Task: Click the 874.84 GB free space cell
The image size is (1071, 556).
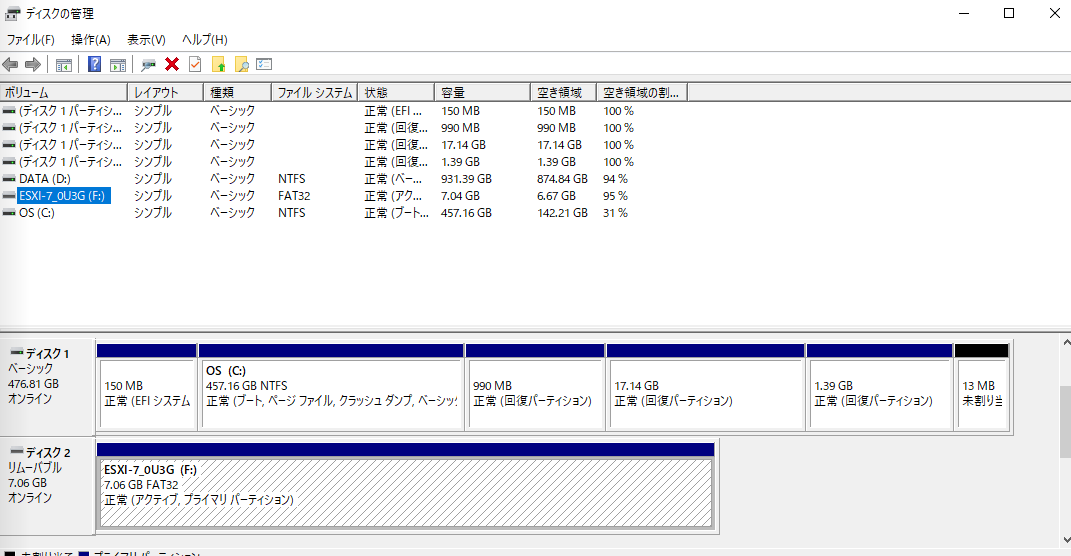Action: coord(562,179)
